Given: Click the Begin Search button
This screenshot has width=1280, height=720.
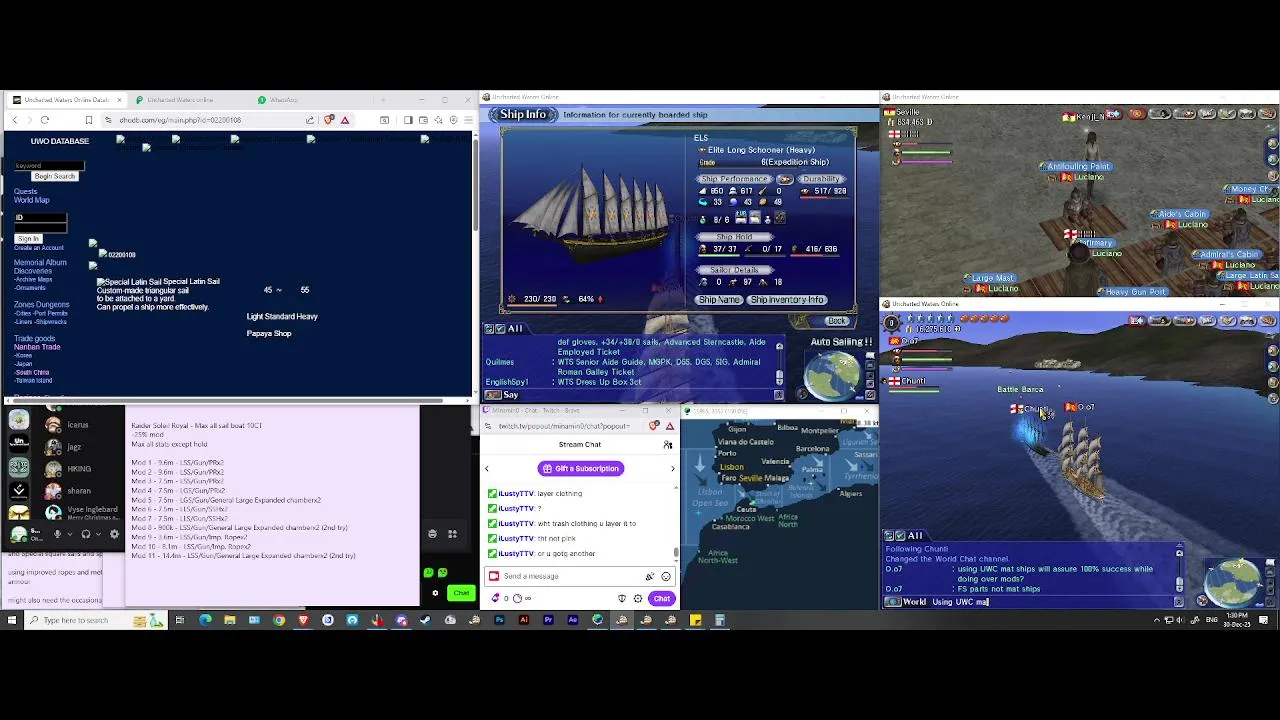Looking at the screenshot, I should coord(54,176).
